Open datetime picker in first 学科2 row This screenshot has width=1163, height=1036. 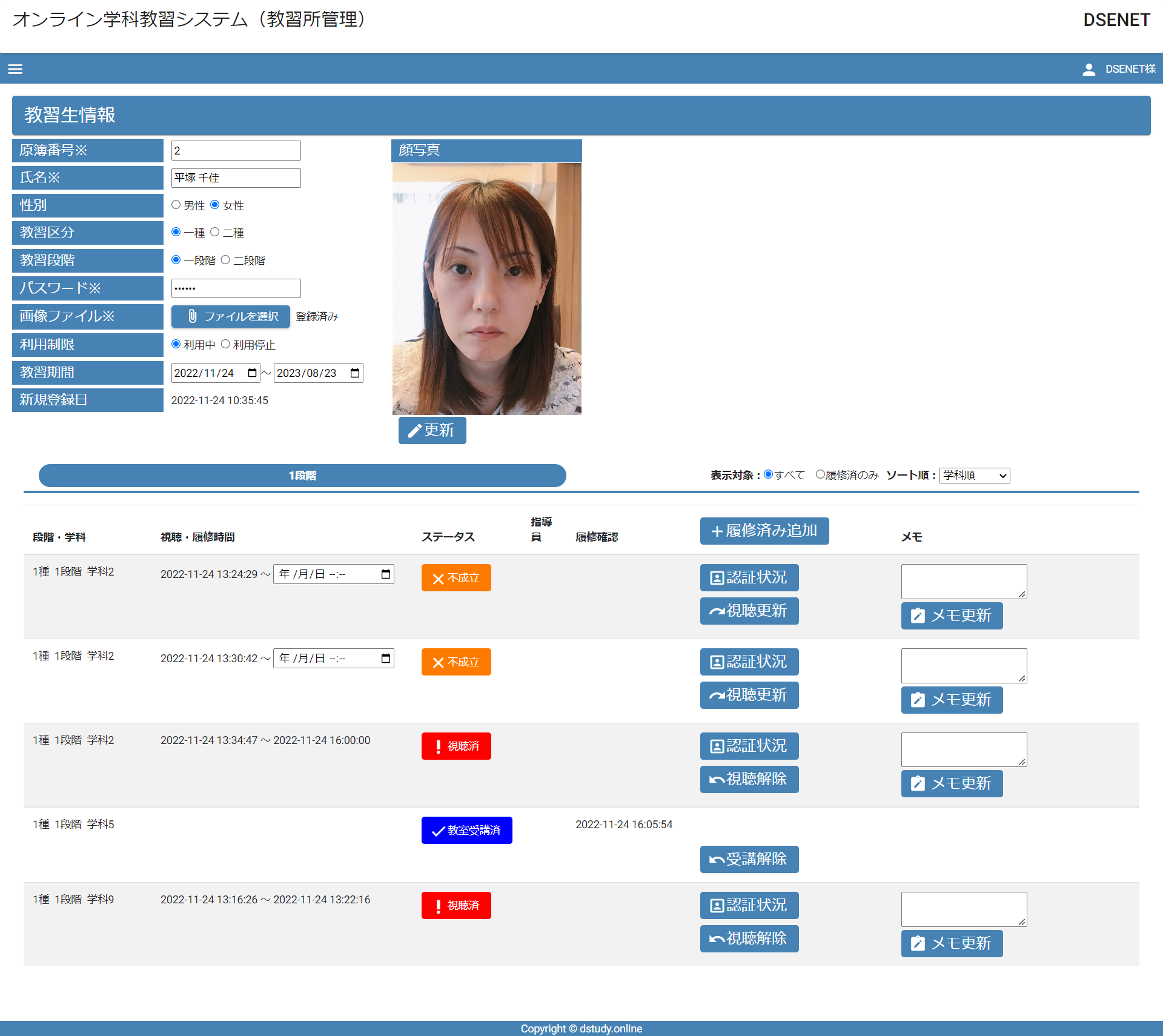(x=386, y=574)
